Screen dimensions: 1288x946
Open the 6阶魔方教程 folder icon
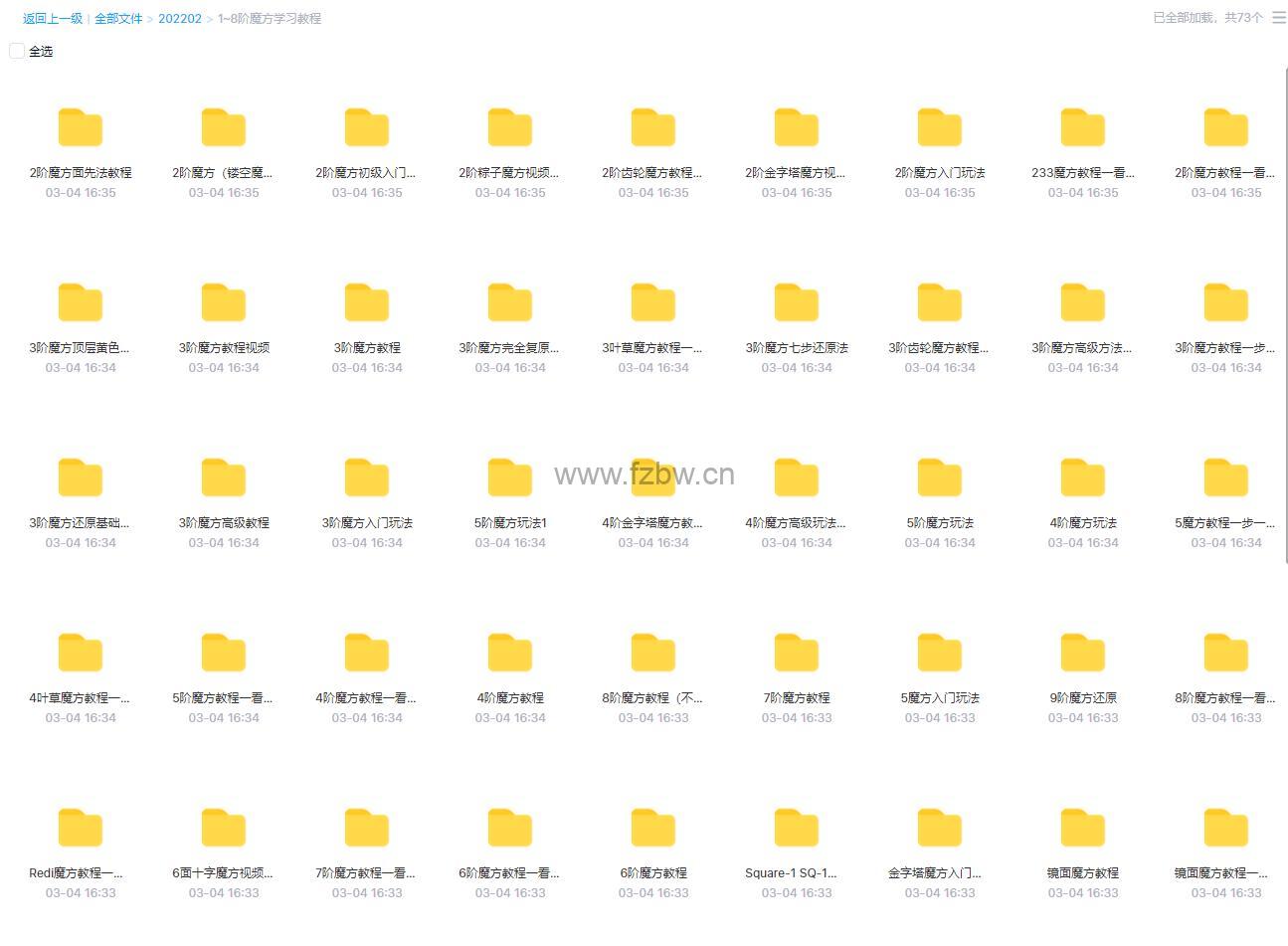653,830
